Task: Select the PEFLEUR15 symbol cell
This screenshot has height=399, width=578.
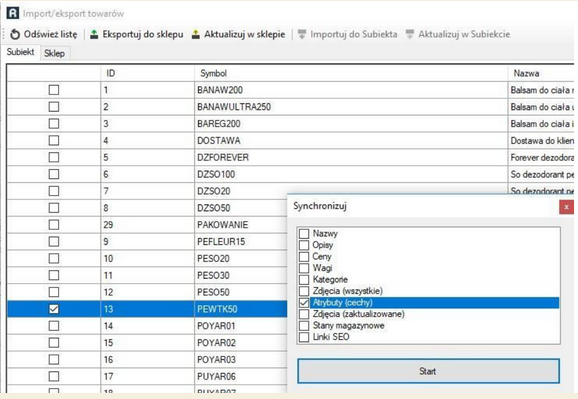Action: click(x=241, y=242)
